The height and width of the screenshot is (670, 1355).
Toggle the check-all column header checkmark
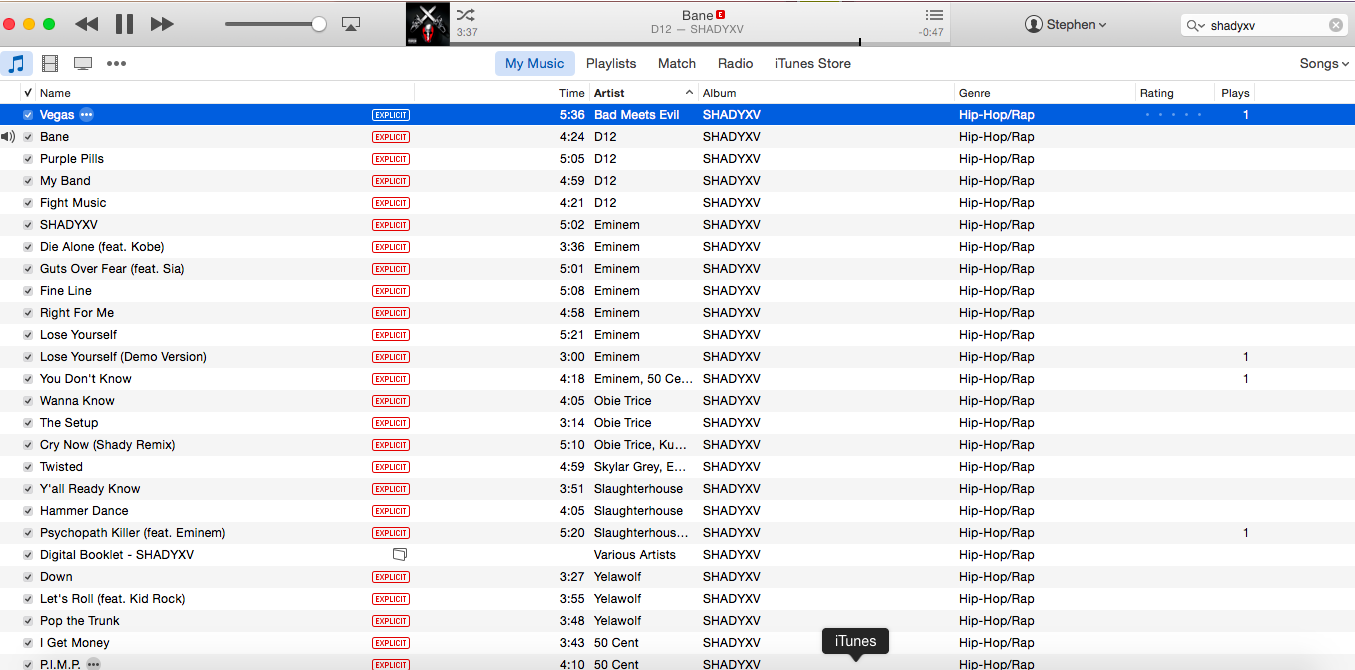click(28, 93)
